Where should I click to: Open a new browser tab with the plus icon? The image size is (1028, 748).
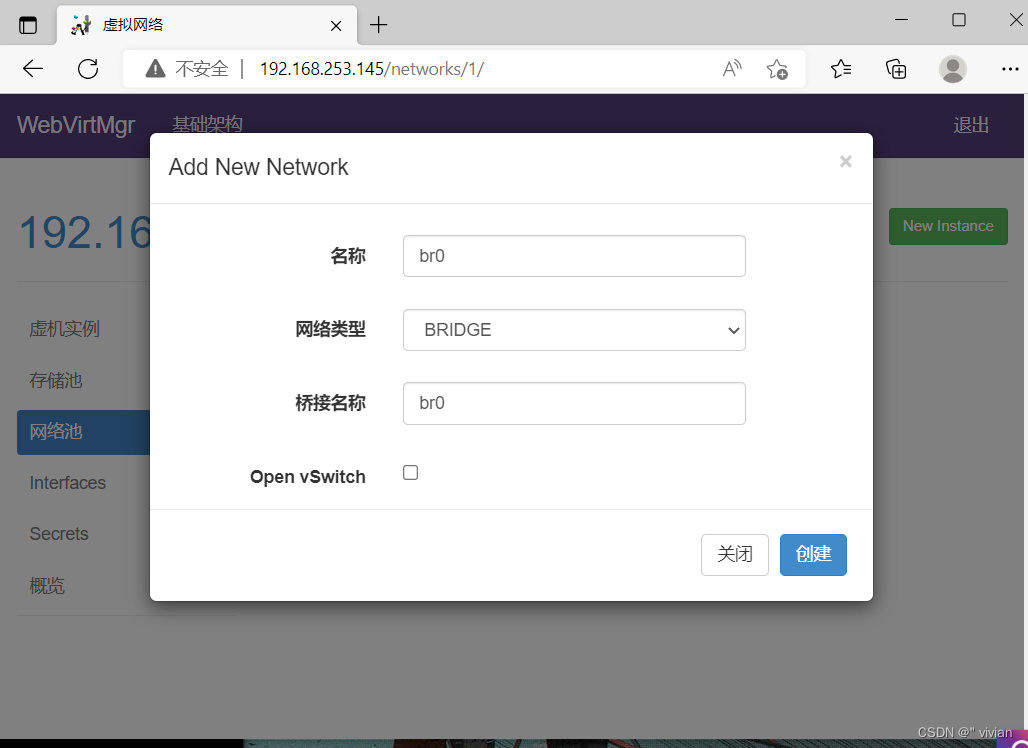[x=378, y=25]
